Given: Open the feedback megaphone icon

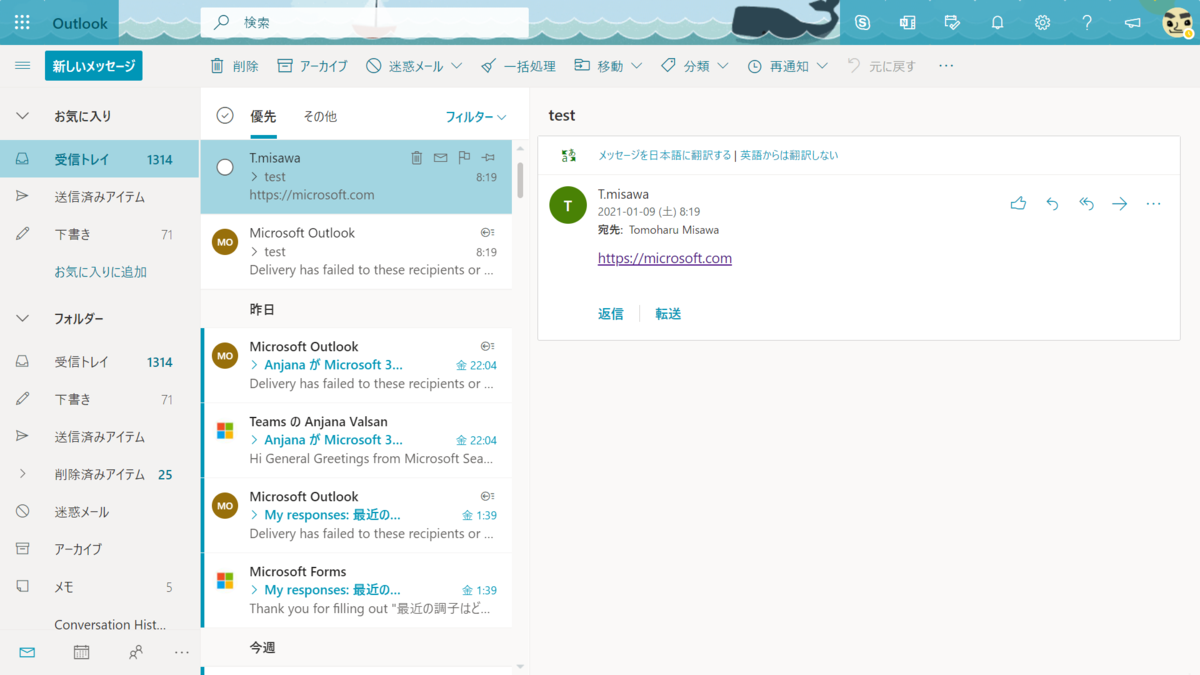Looking at the screenshot, I should [x=1132, y=22].
